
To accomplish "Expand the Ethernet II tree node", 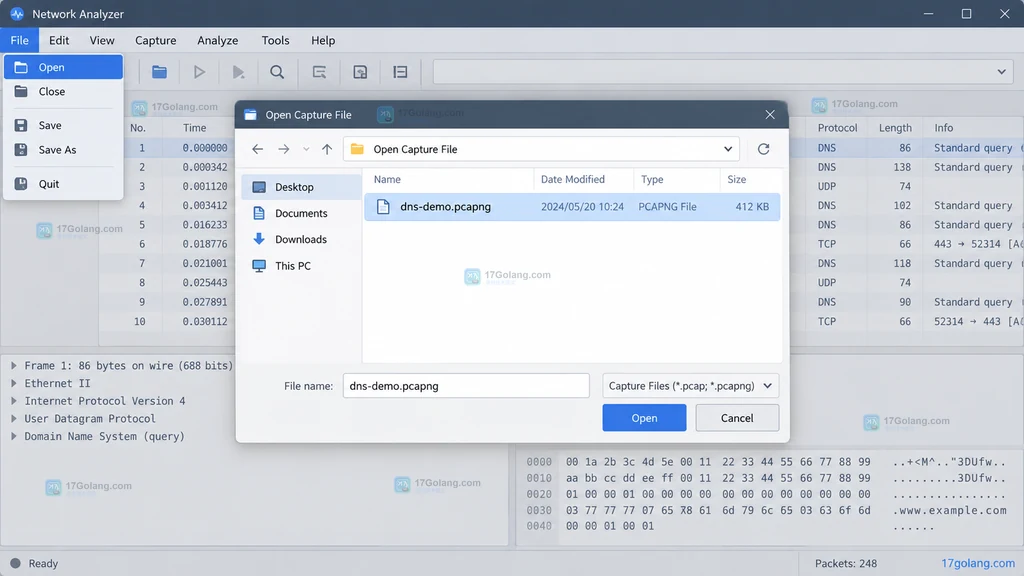I will point(14,383).
